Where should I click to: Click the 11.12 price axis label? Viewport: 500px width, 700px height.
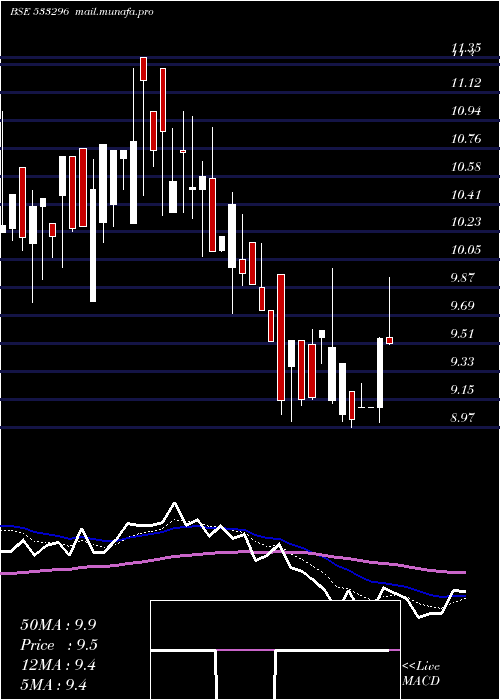466,83
